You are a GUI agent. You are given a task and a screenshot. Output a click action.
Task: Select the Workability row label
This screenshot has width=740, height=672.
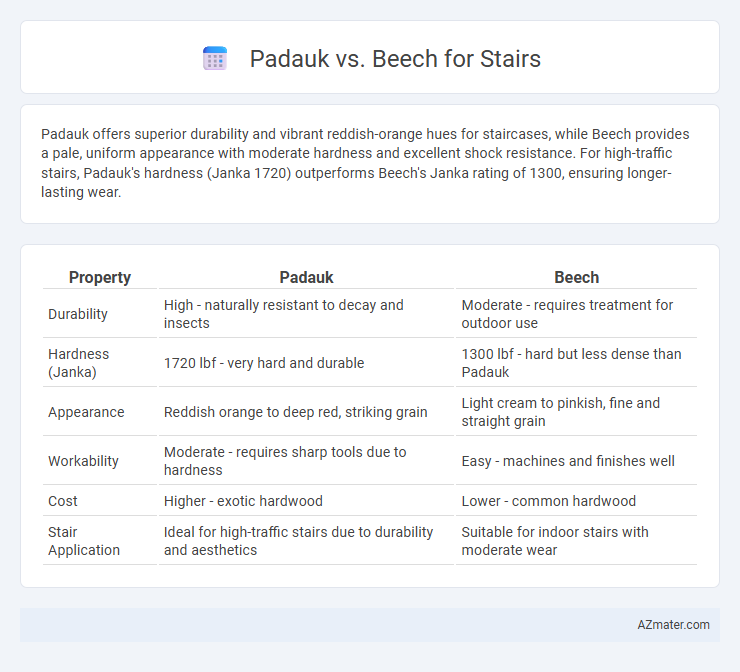point(83,461)
